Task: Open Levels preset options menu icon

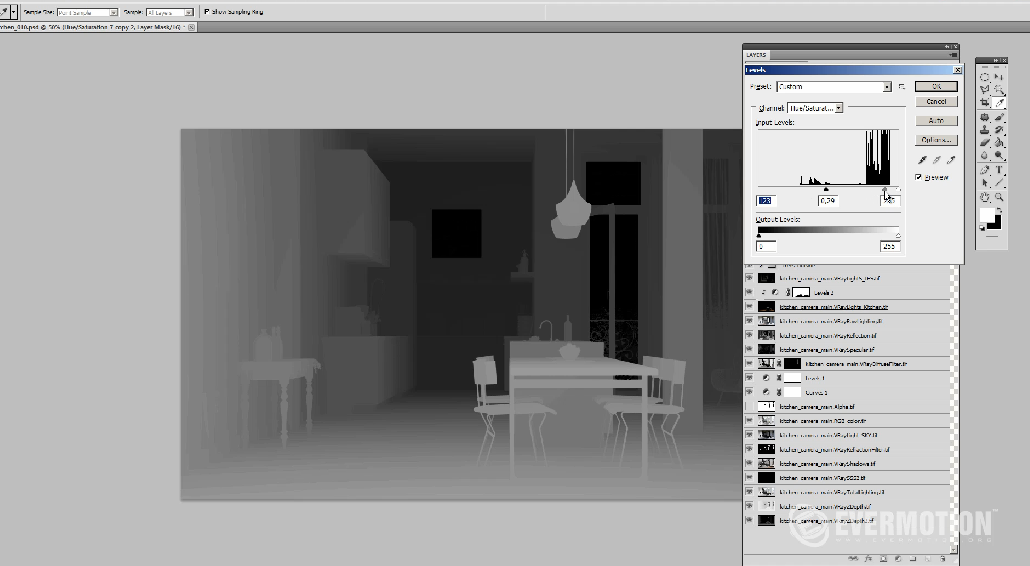Action: coord(902,86)
